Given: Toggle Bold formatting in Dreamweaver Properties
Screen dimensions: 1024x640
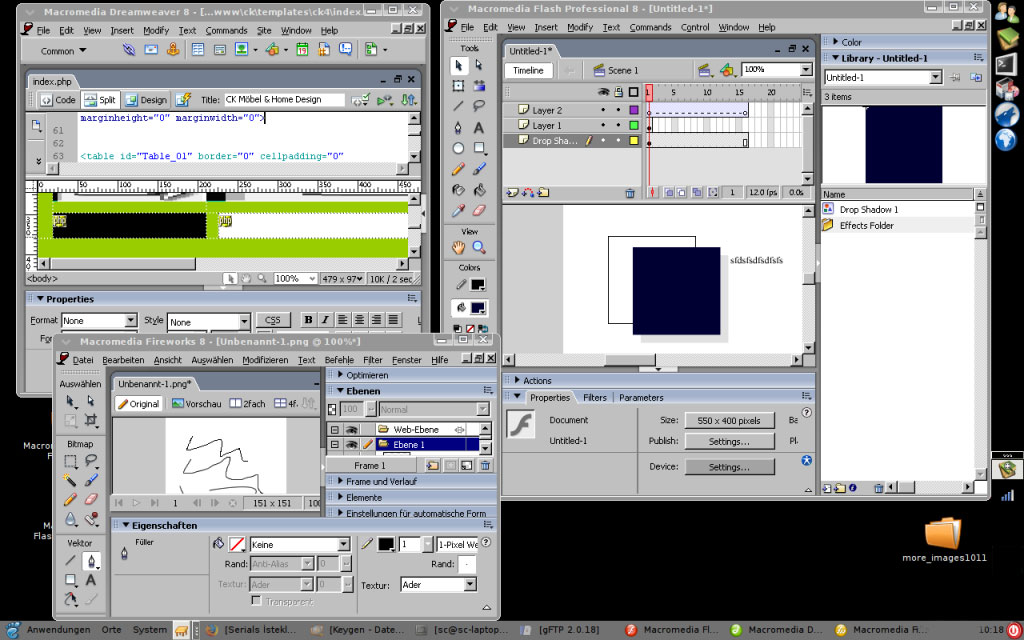Looking at the screenshot, I should (x=308, y=320).
